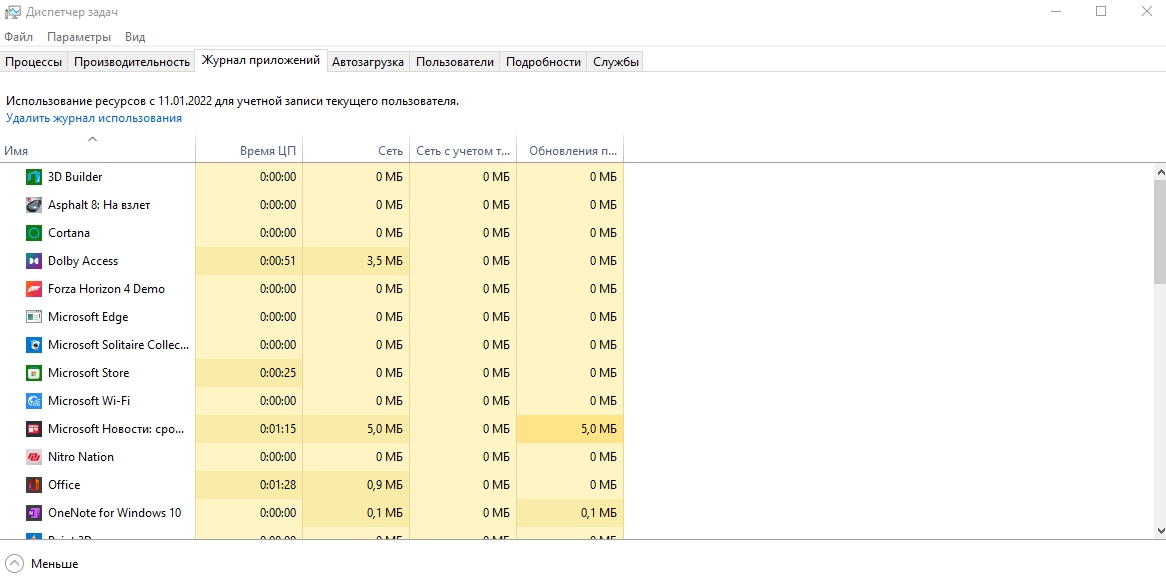Select the Dolby Access icon
The image size is (1166, 578).
[34, 261]
